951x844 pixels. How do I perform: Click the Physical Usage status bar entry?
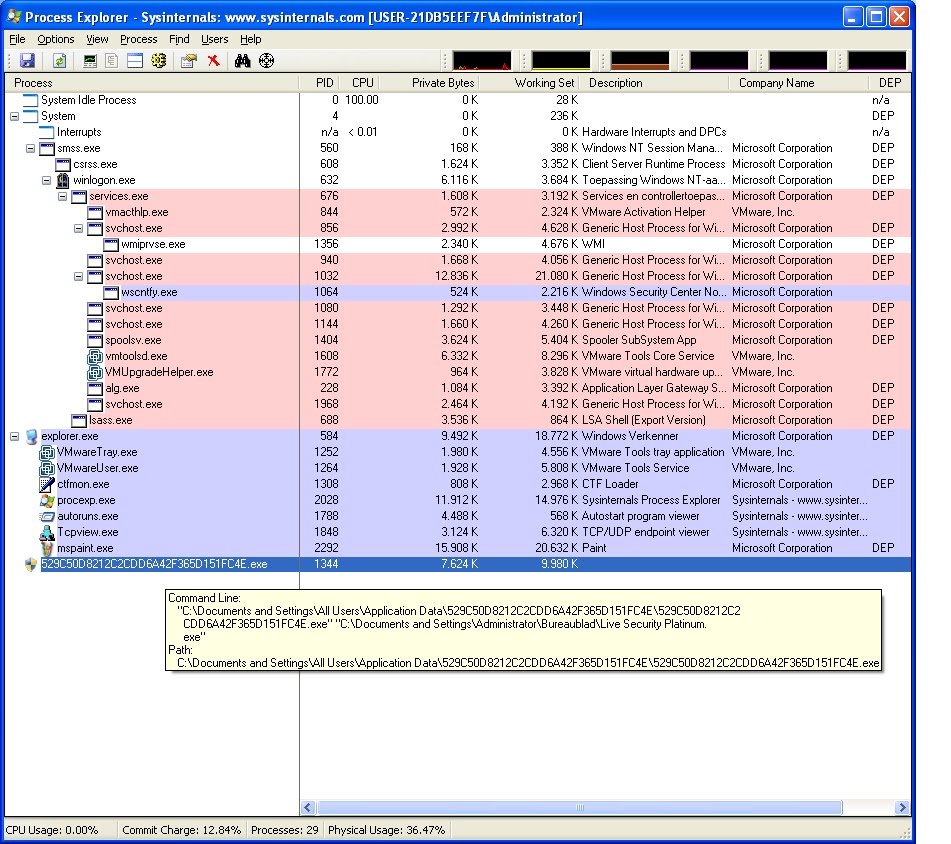[x=386, y=830]
